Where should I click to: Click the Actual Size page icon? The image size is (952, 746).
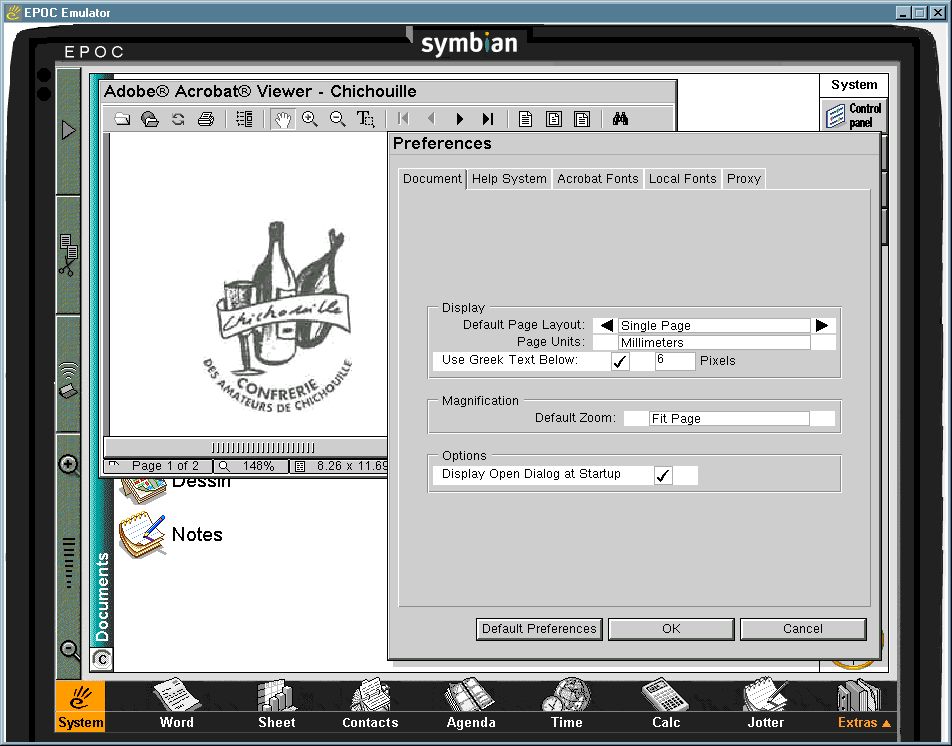(x=526, y=119)
